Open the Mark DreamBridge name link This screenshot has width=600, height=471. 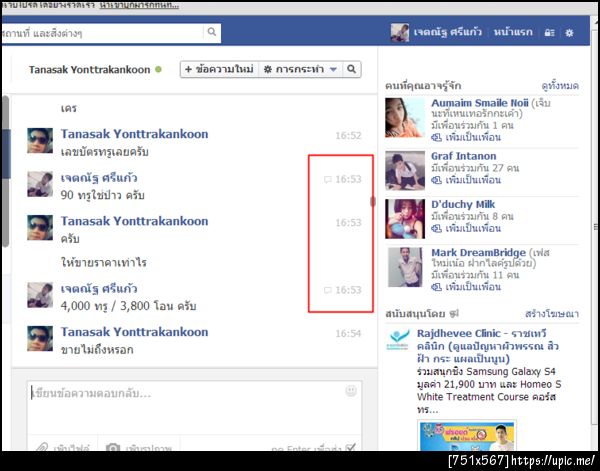(478, 253)
